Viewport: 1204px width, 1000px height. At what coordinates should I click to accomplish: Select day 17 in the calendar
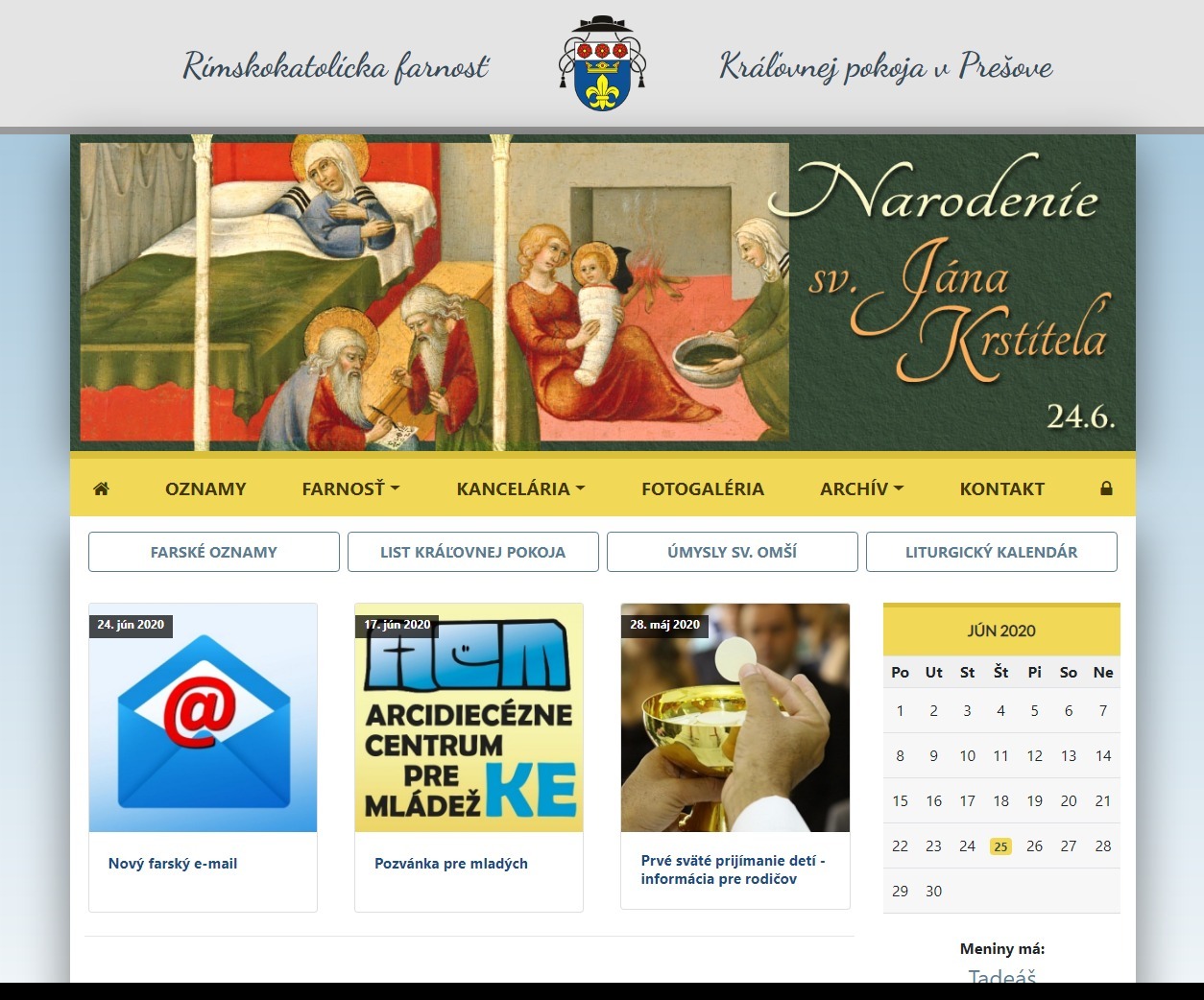967,801
